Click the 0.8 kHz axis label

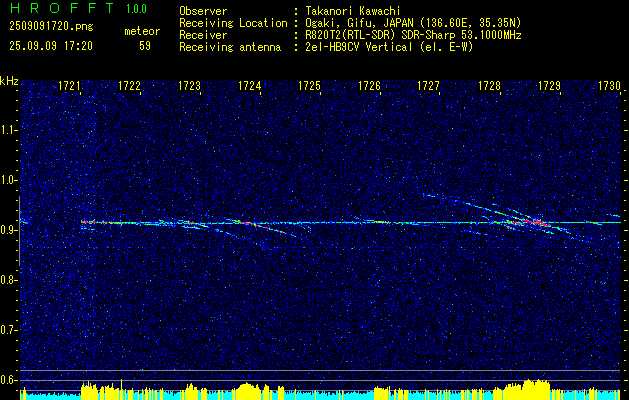8,280
